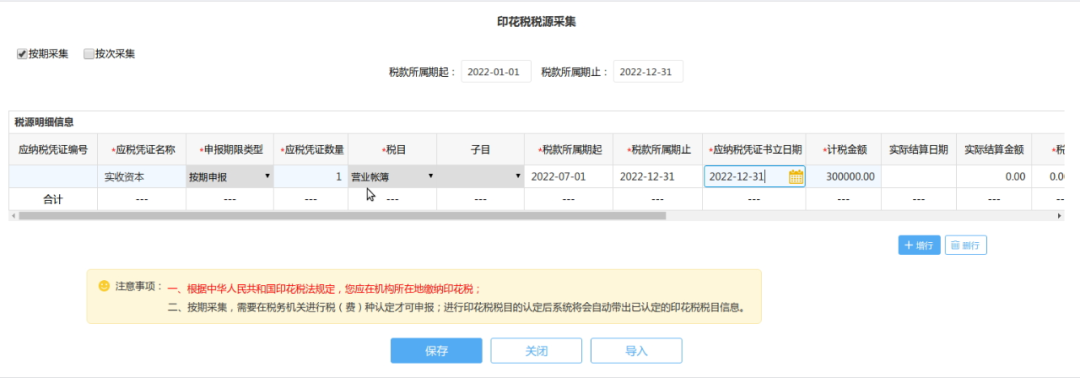This screenshot has width=1080, height=378.
Task: Click the 应税凭证数量 cell
Action: point(311,177)
